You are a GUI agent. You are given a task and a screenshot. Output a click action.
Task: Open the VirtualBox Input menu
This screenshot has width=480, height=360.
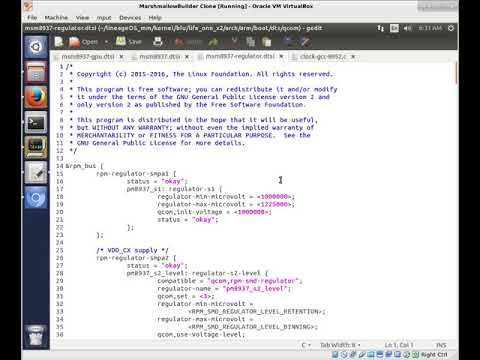[x=104, y=17]
